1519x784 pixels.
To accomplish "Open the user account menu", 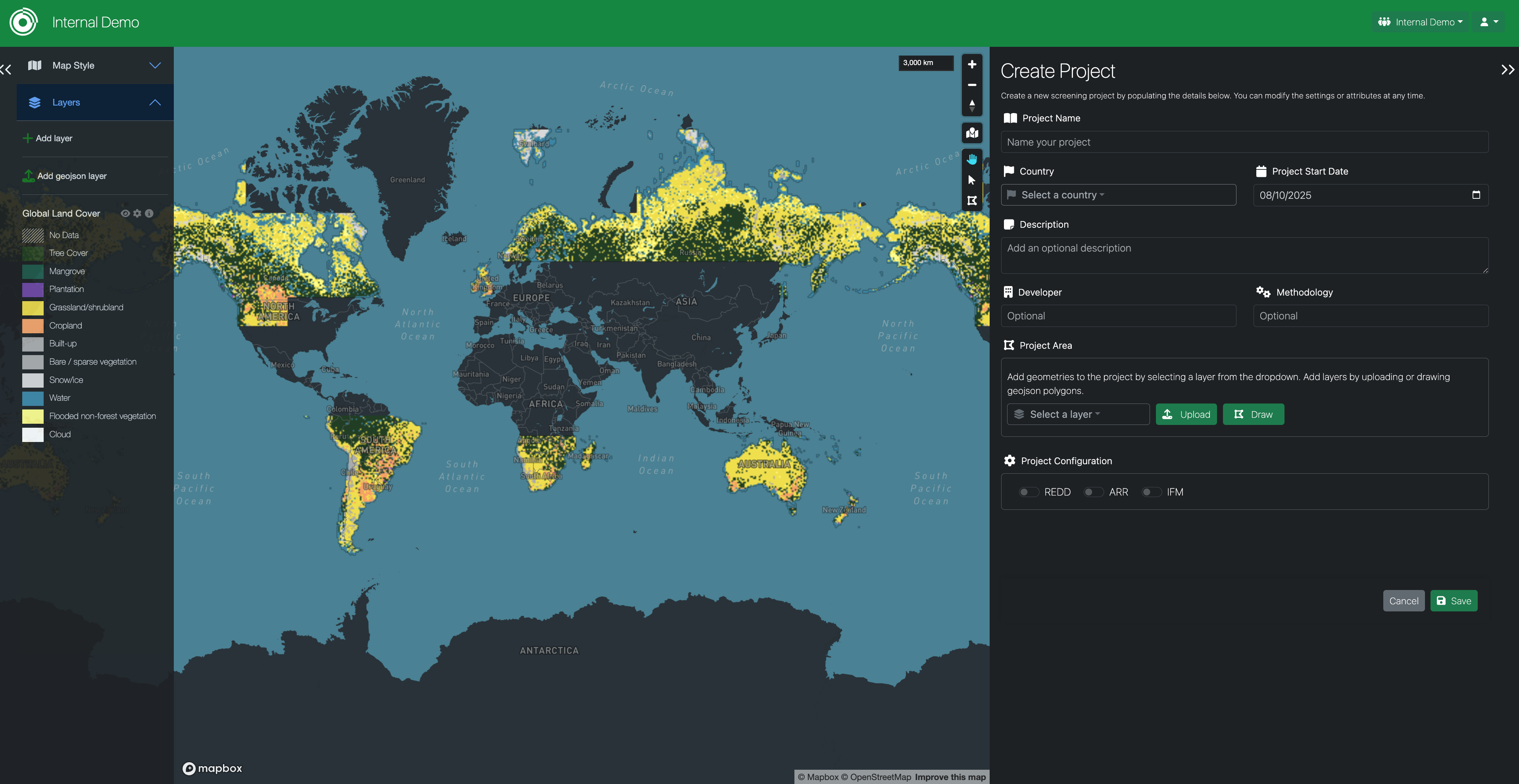I will point(1488,22).
